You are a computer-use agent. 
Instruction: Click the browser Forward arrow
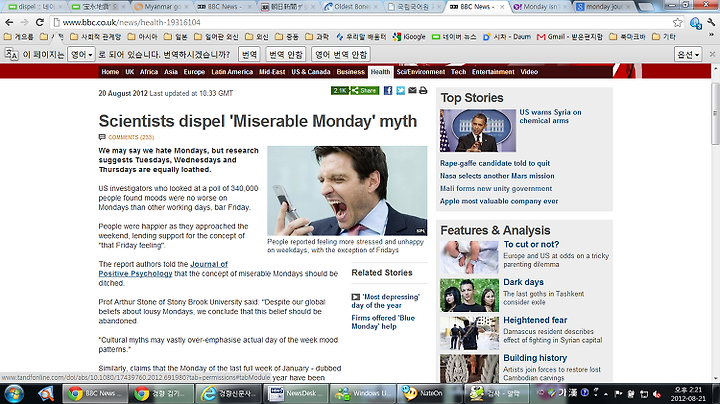coord(24,22)
